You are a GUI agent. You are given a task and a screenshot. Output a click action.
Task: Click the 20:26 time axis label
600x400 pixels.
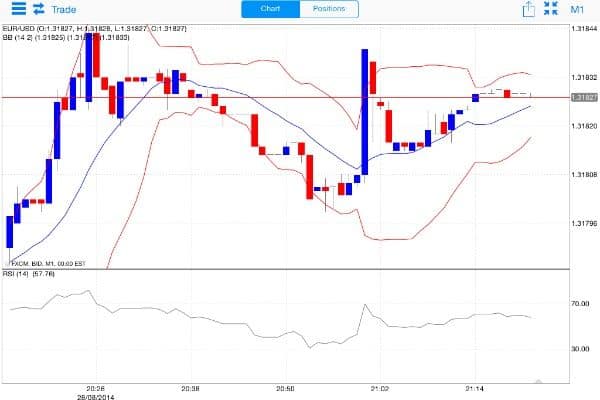click(x=96, y=389)
